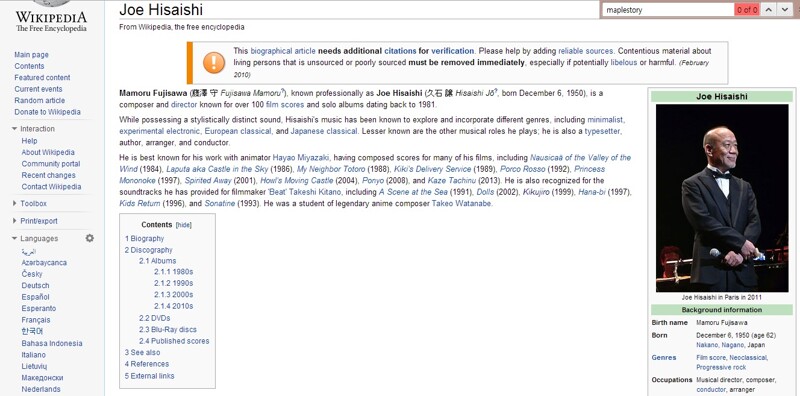
Task: Open Random article link
Action: pyautogui.click(x=39, y=101)
